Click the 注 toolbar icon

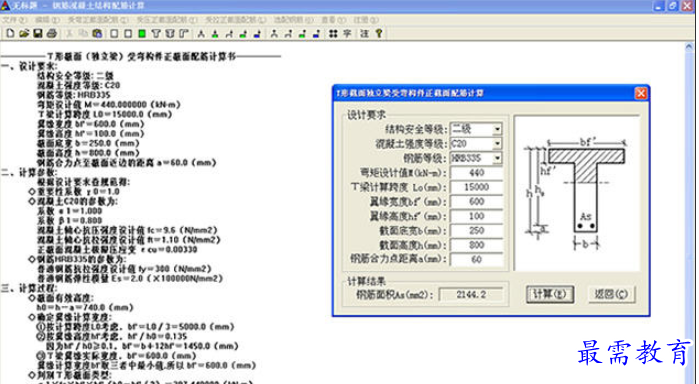click(x=364, y=33)
